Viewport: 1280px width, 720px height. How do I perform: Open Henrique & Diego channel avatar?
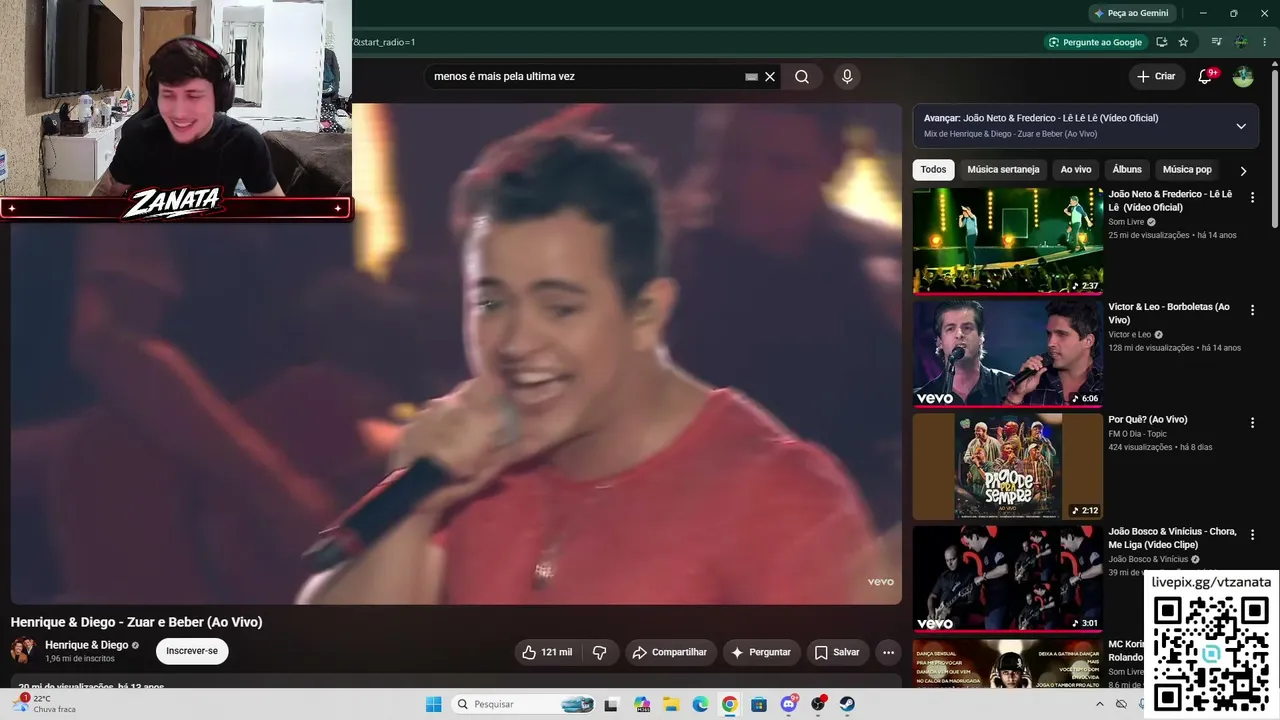(x=24, y=651)
